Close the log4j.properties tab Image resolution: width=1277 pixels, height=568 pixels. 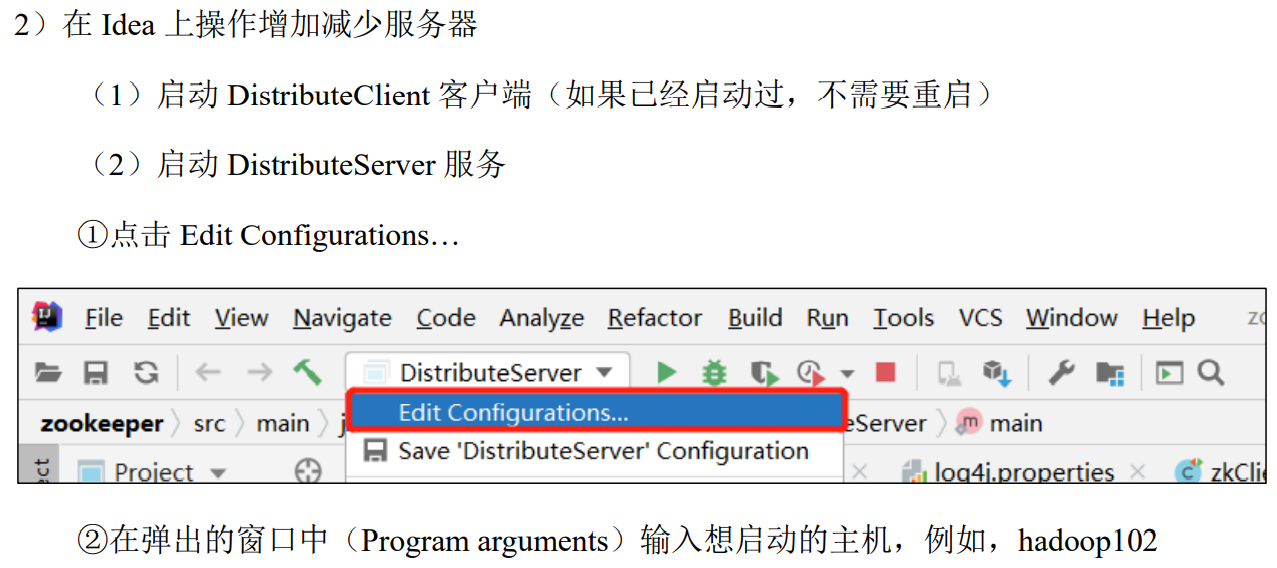[x=1136, y=472]
